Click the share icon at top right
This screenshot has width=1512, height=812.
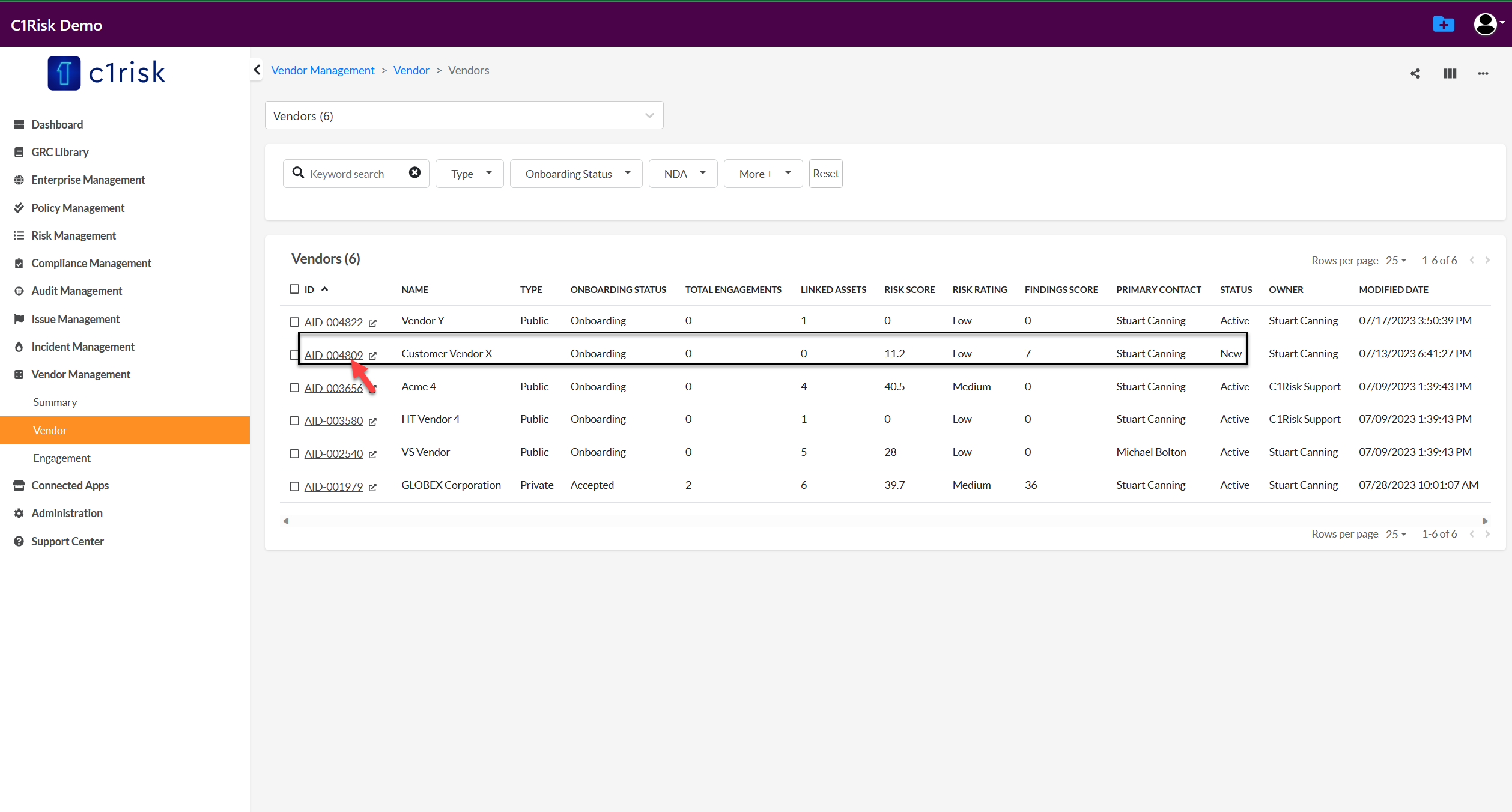pyautogui.click(x=1415, y=73)
